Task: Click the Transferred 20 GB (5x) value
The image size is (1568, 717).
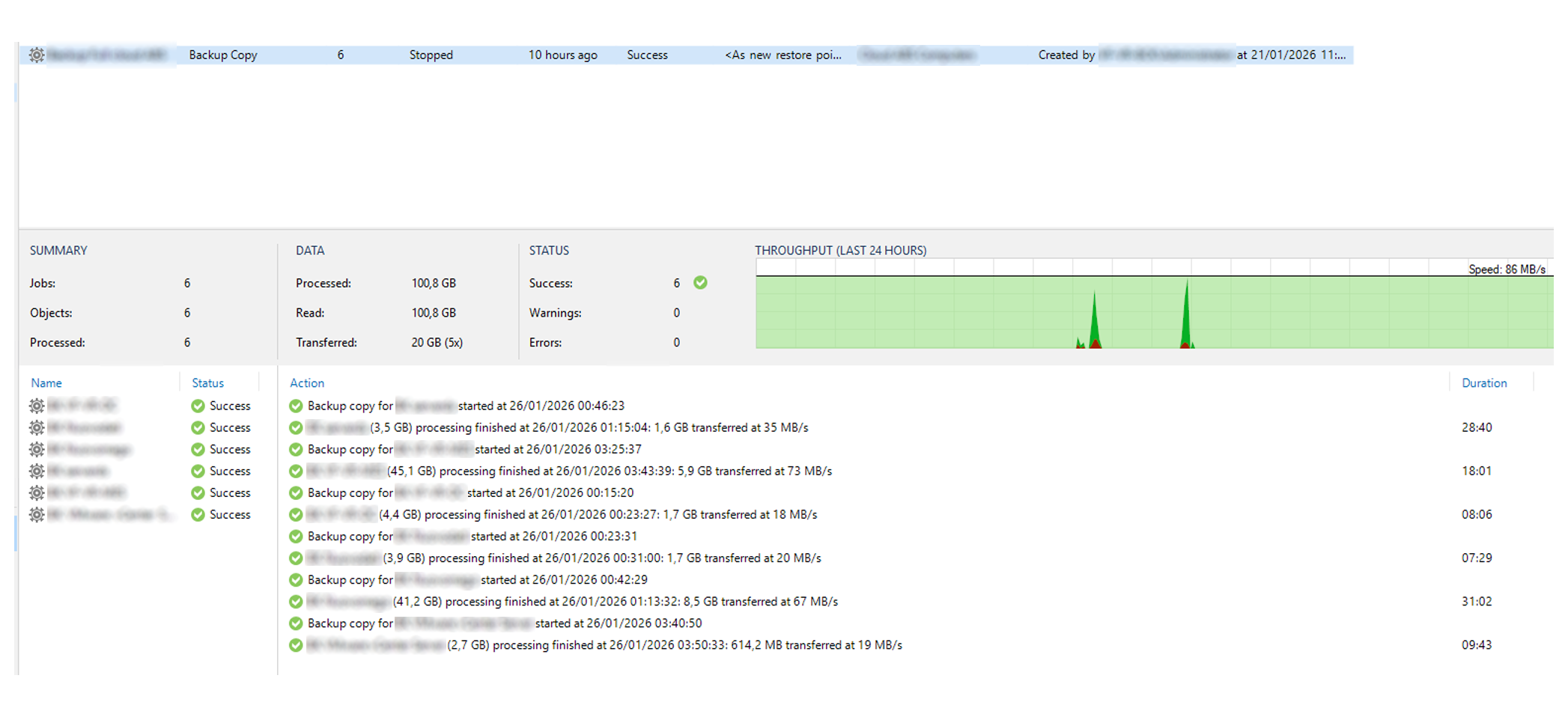Action: [437, 343]
